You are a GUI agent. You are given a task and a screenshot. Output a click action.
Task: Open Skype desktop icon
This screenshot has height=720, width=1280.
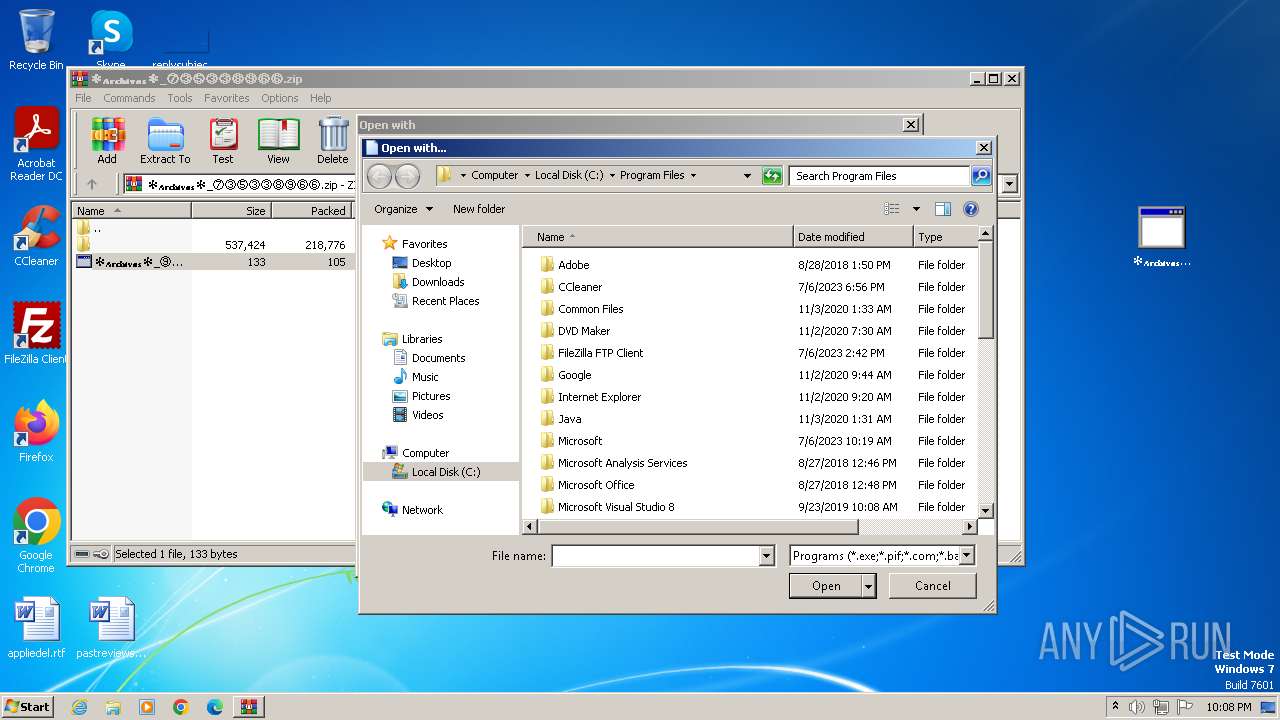click(110, 40)
